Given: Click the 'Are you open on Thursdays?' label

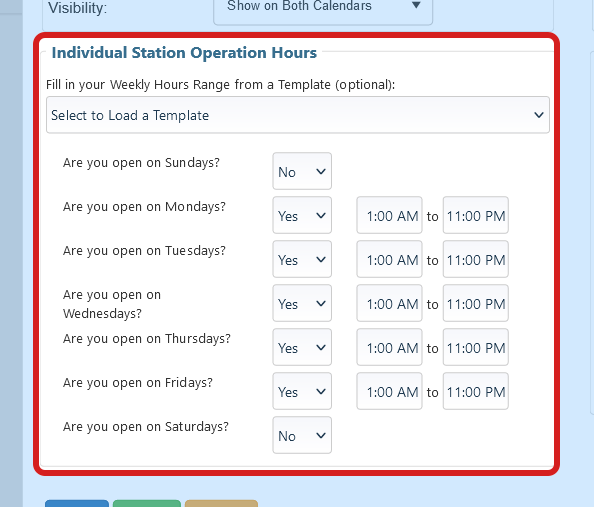Looking at the screenshot, I should tap(147, 339).
